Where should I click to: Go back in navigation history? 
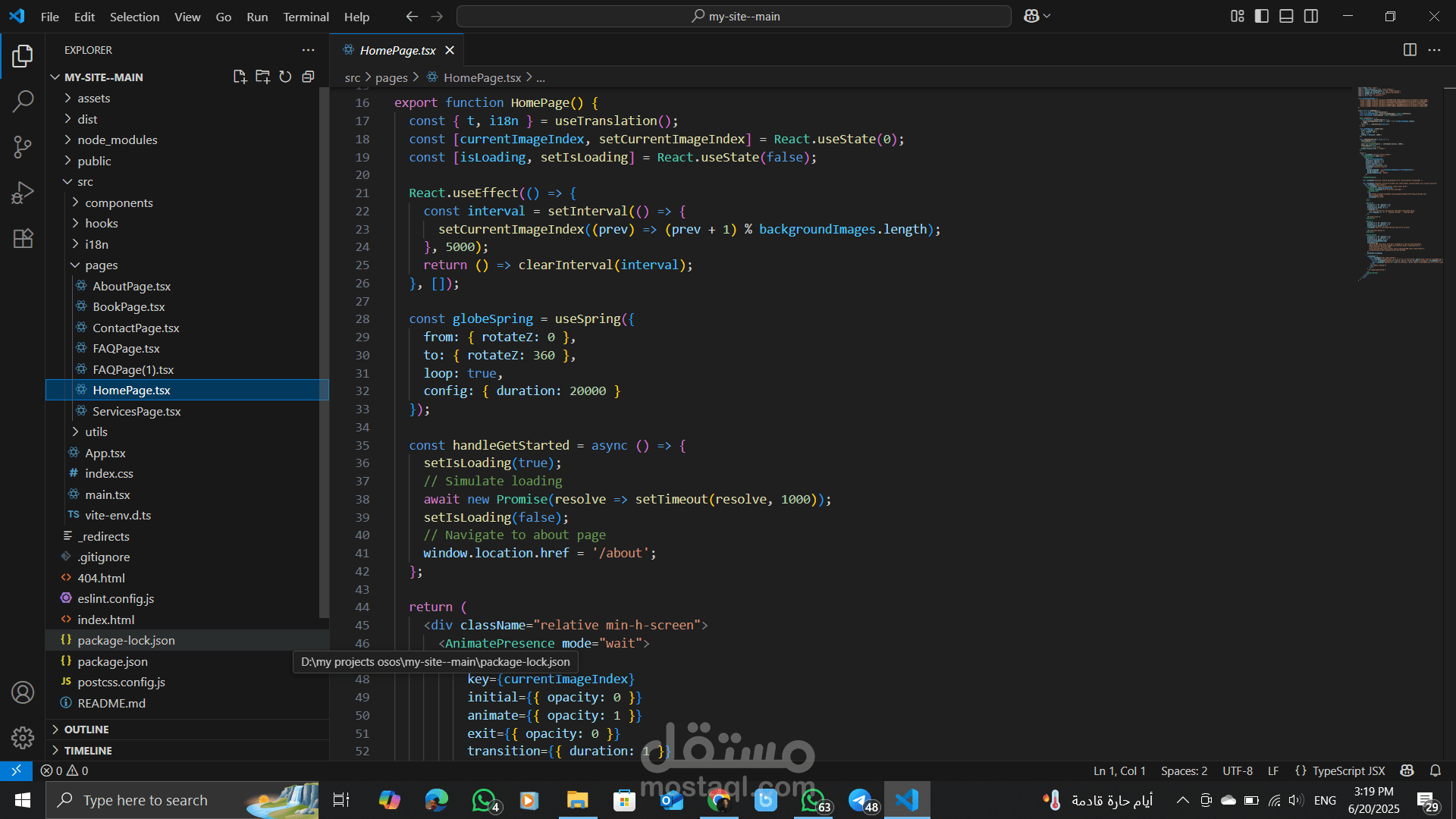point(412,16)
